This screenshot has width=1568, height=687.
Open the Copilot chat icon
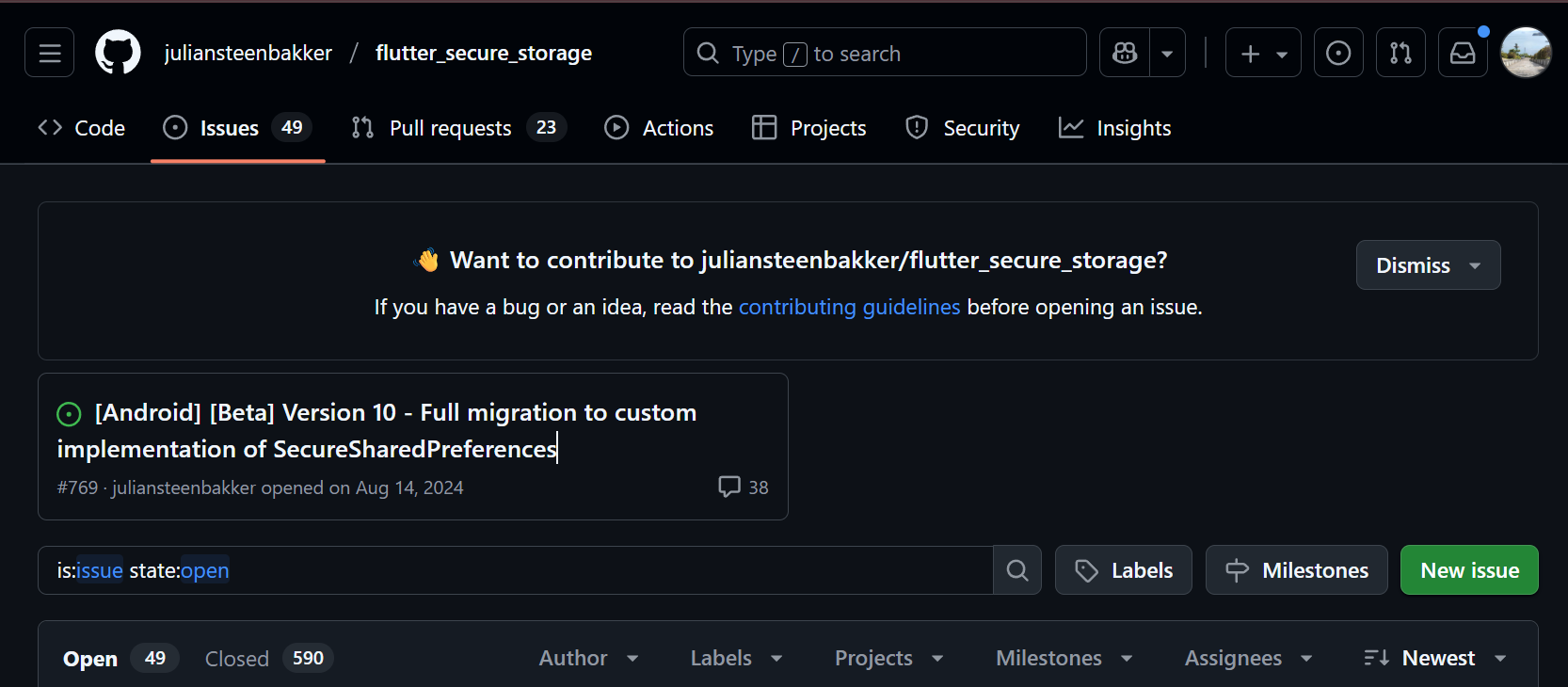[1125, 53]
